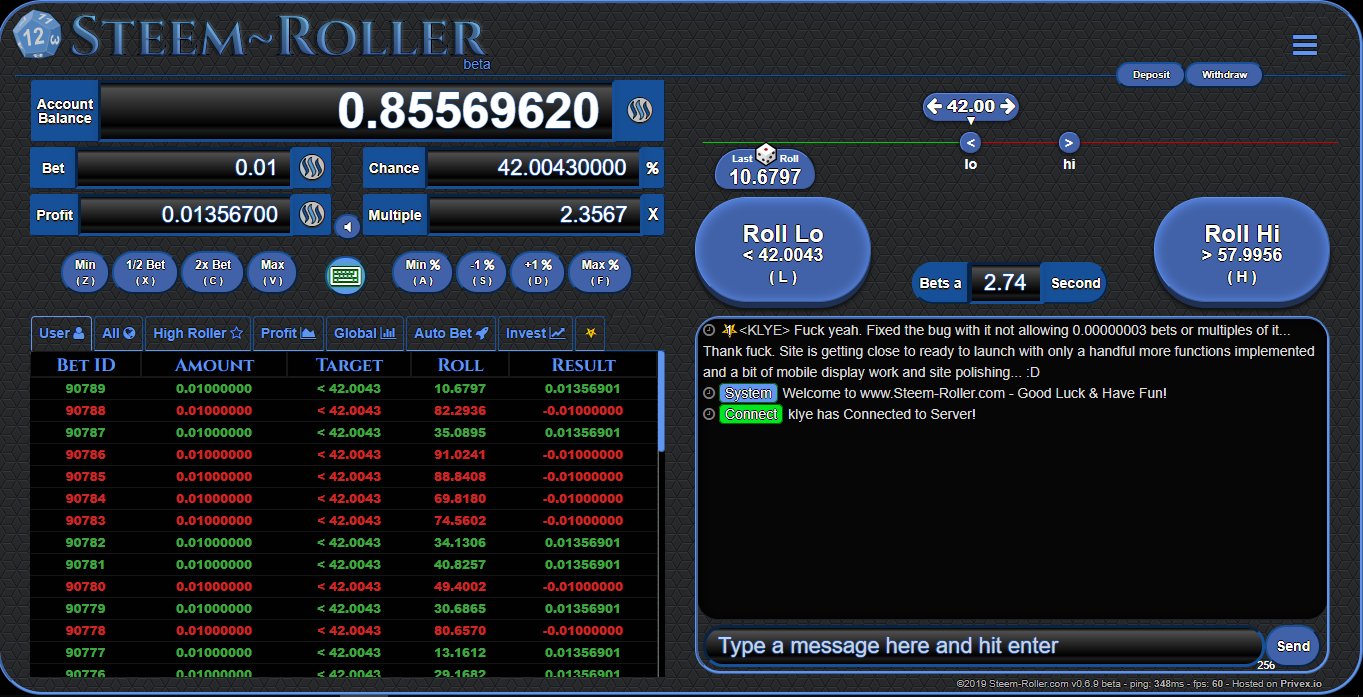Halve the bet with 1/2 Bet
The image size is (1363, 697).
[146, 271]
